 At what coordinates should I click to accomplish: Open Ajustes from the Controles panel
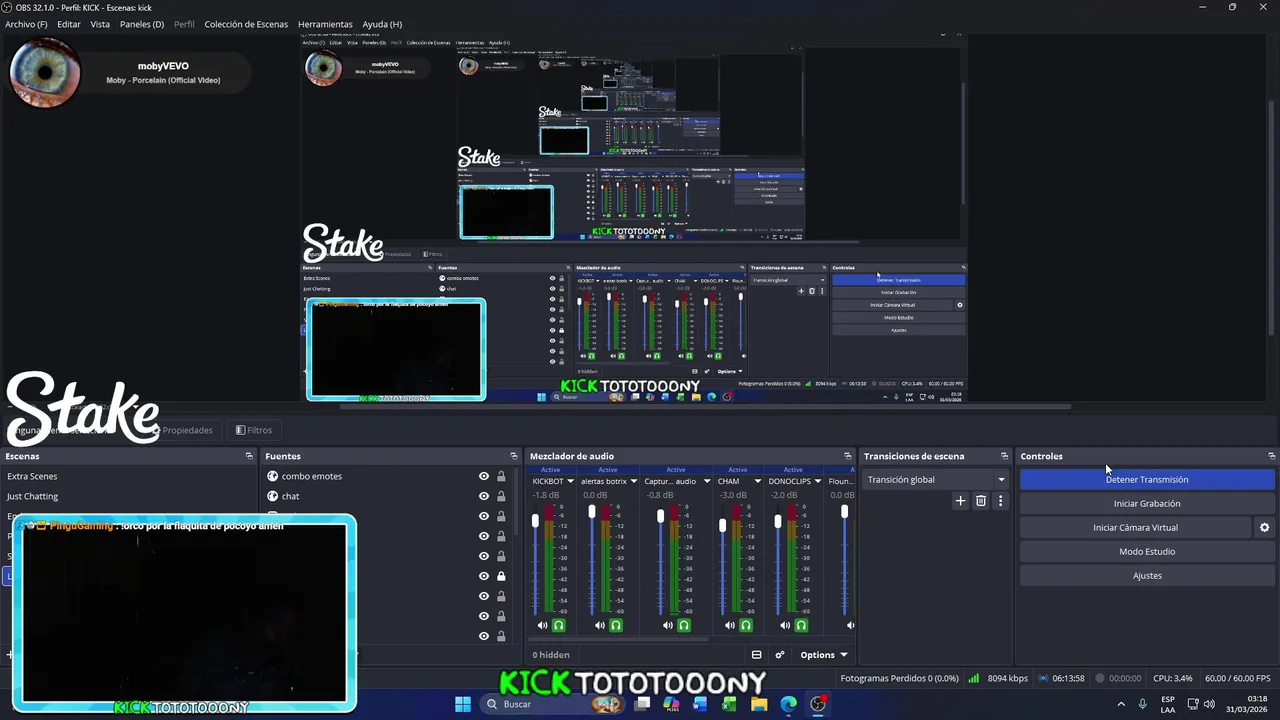[1147, 575]
